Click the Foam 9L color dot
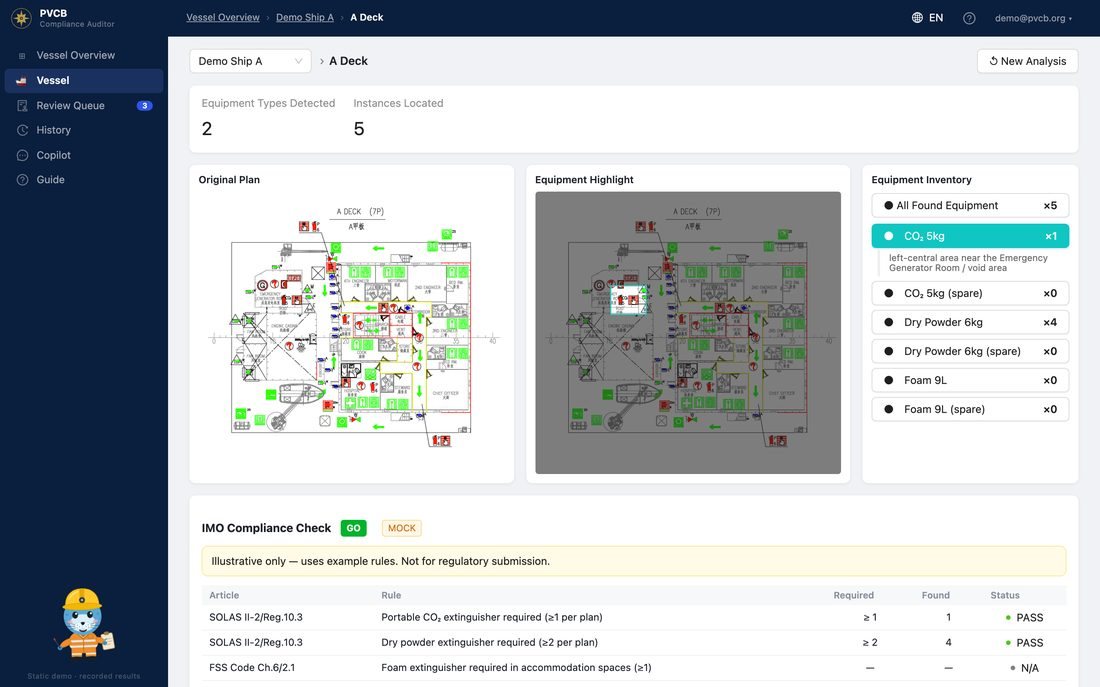 click(889, 380)
